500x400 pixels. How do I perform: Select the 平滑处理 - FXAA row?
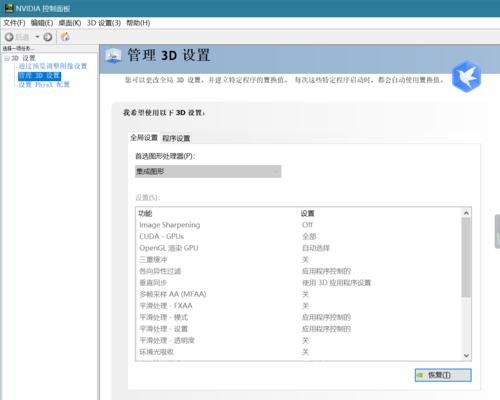tap(298, 306)
